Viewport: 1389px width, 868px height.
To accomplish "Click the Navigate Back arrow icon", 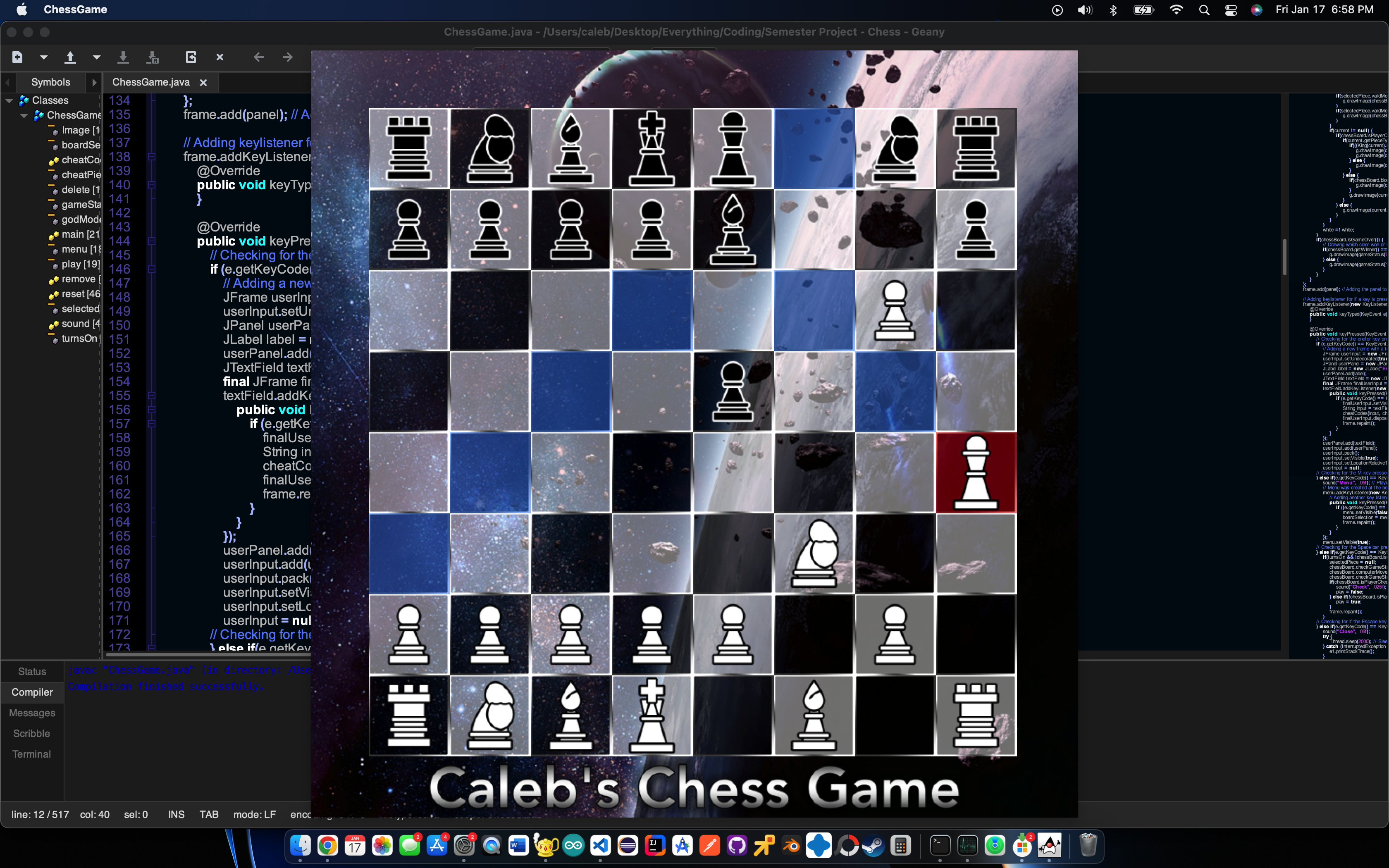I will point(259,57).
